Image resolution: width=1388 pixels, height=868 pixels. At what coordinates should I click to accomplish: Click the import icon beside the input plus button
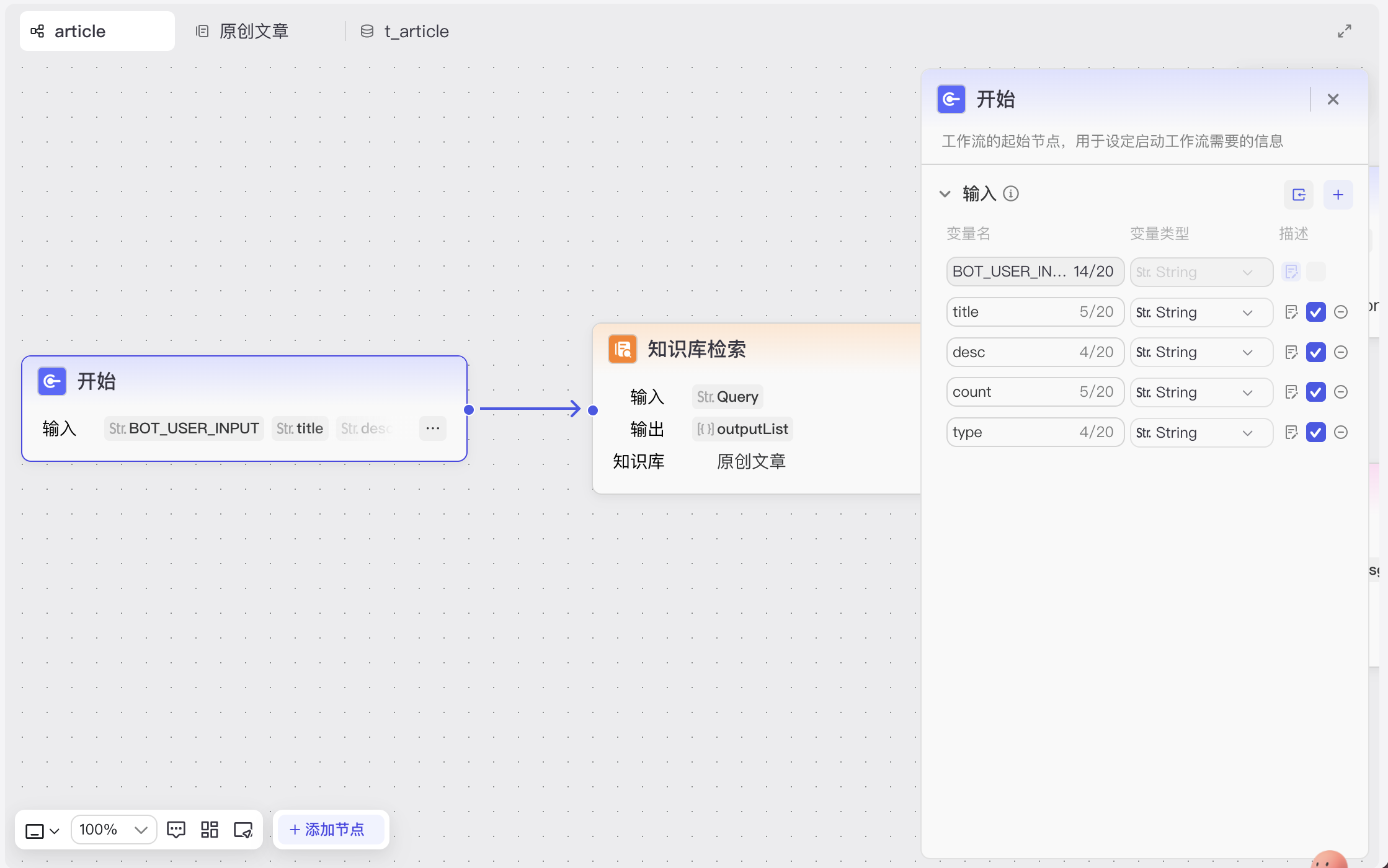click(x=1299, y=195)
